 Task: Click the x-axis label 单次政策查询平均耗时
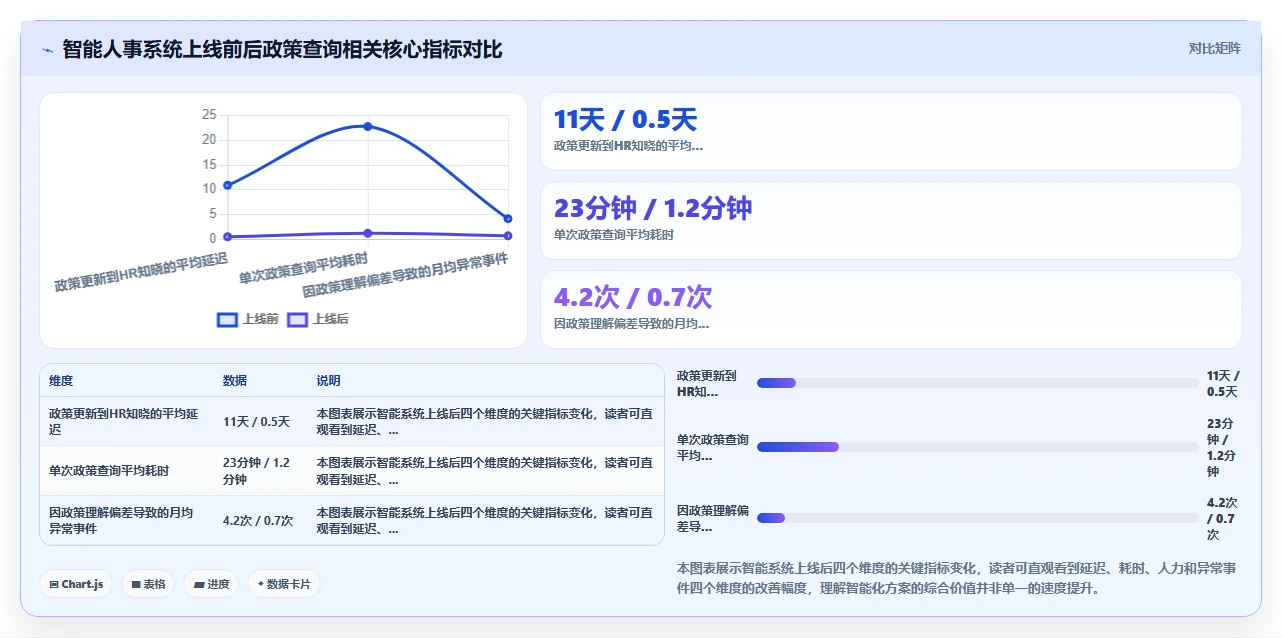pos(303,267)
